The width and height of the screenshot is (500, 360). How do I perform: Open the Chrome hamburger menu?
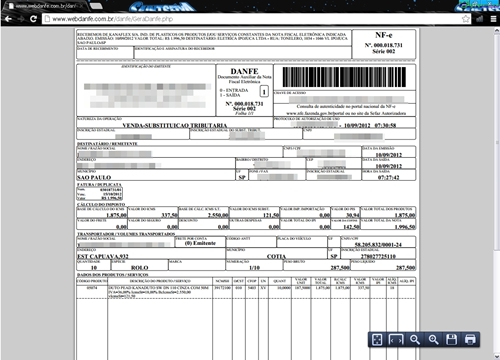pos(494,19)
